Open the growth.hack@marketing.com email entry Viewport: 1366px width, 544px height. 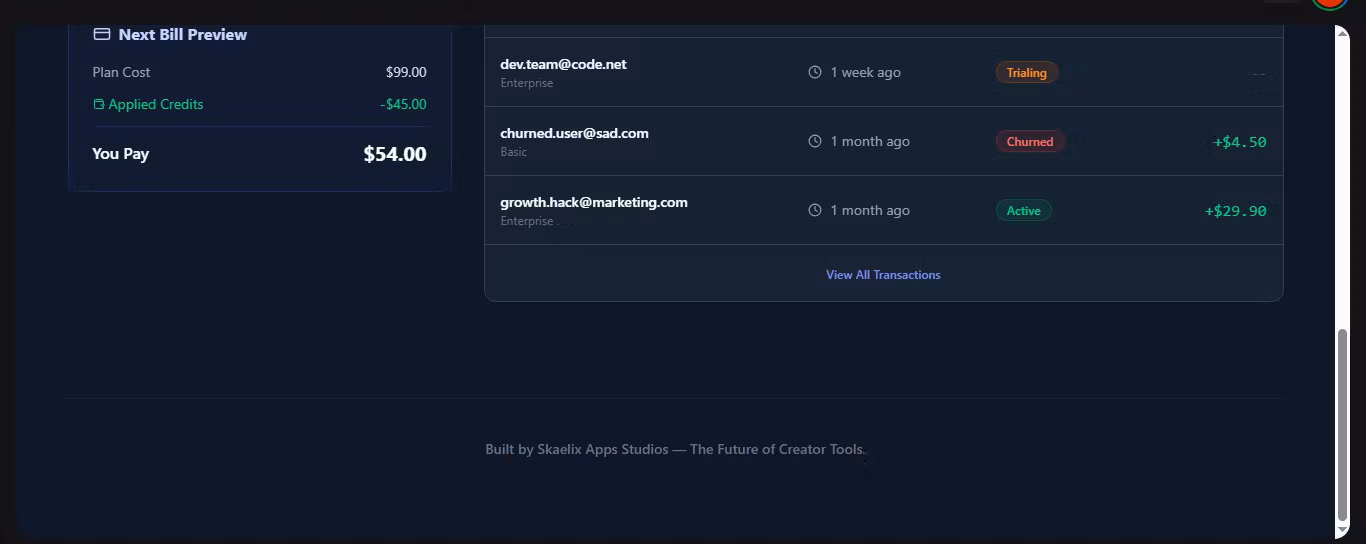tap(594, 202)
